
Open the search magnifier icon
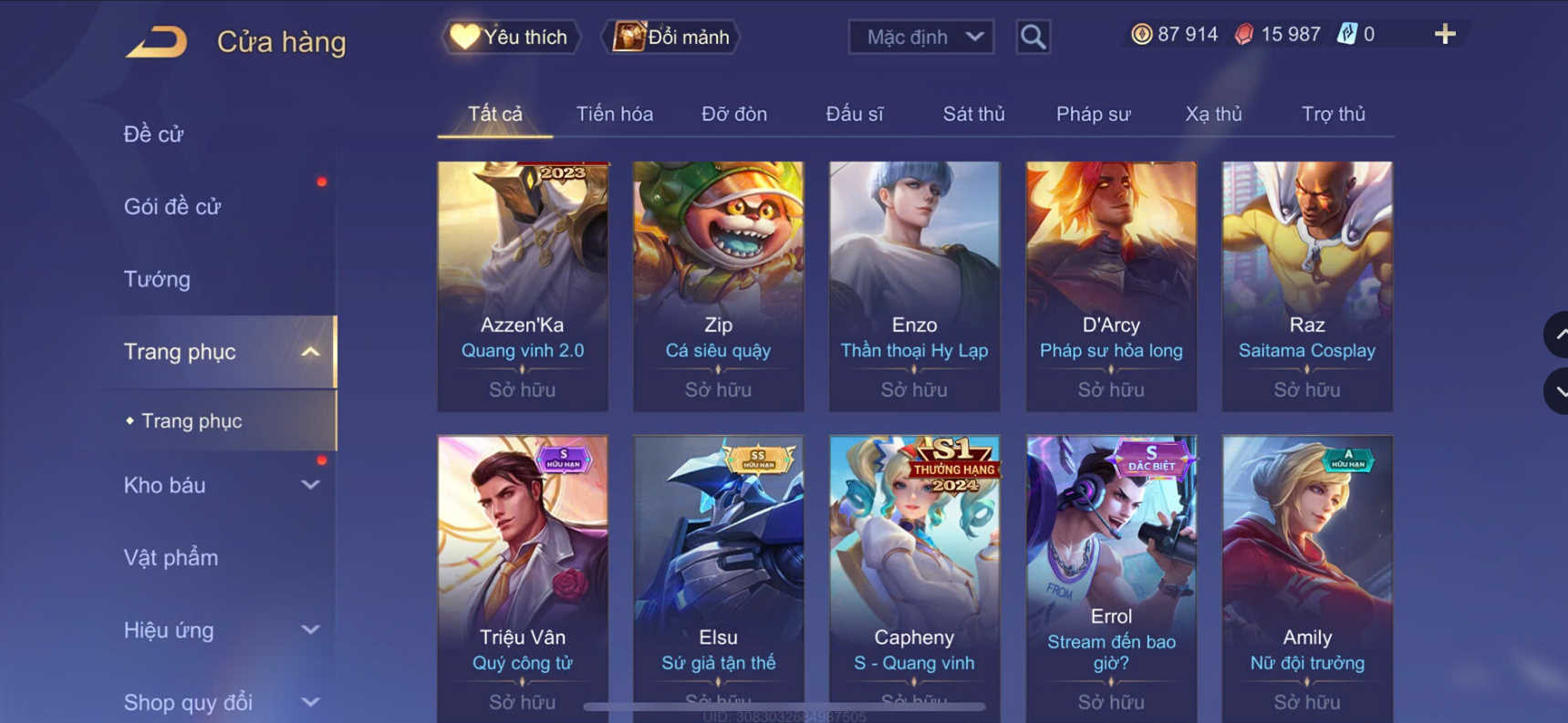(x=1033, y=37)
